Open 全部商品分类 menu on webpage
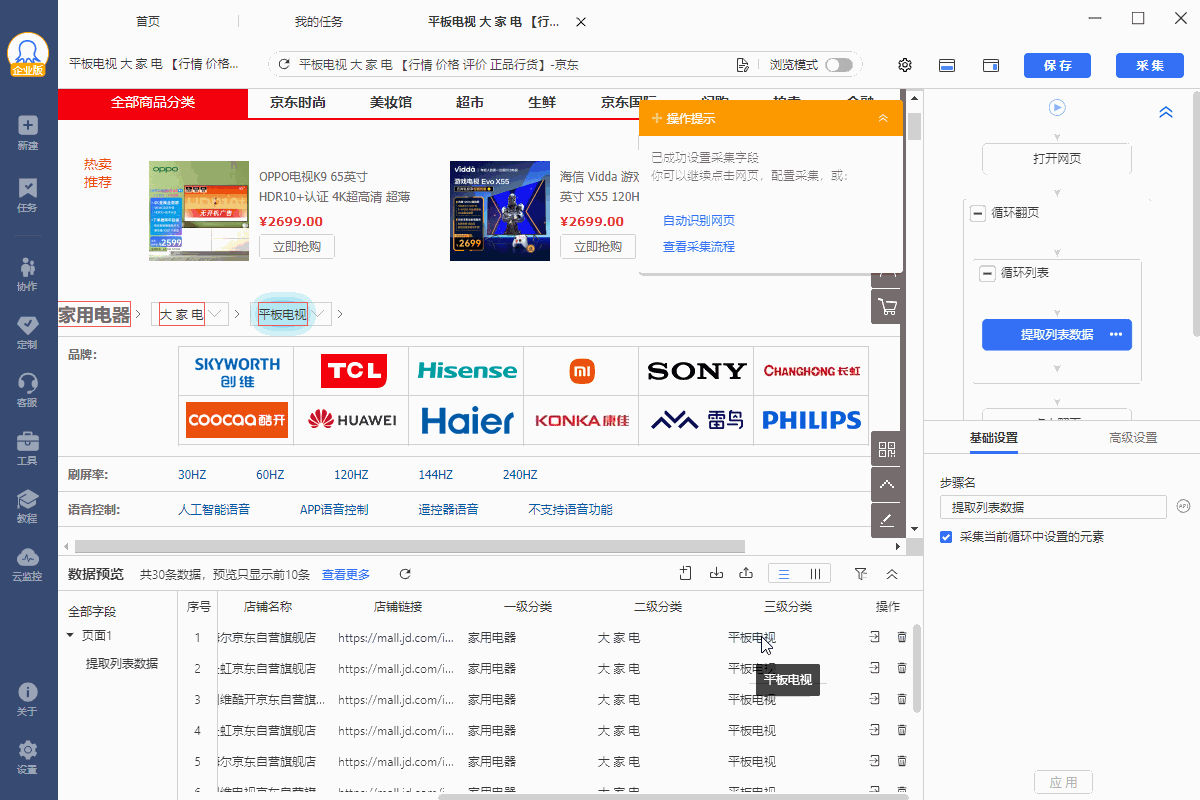Image resolution: width=1200 pixels, height=800 pixels. click(x=153, y=103)
